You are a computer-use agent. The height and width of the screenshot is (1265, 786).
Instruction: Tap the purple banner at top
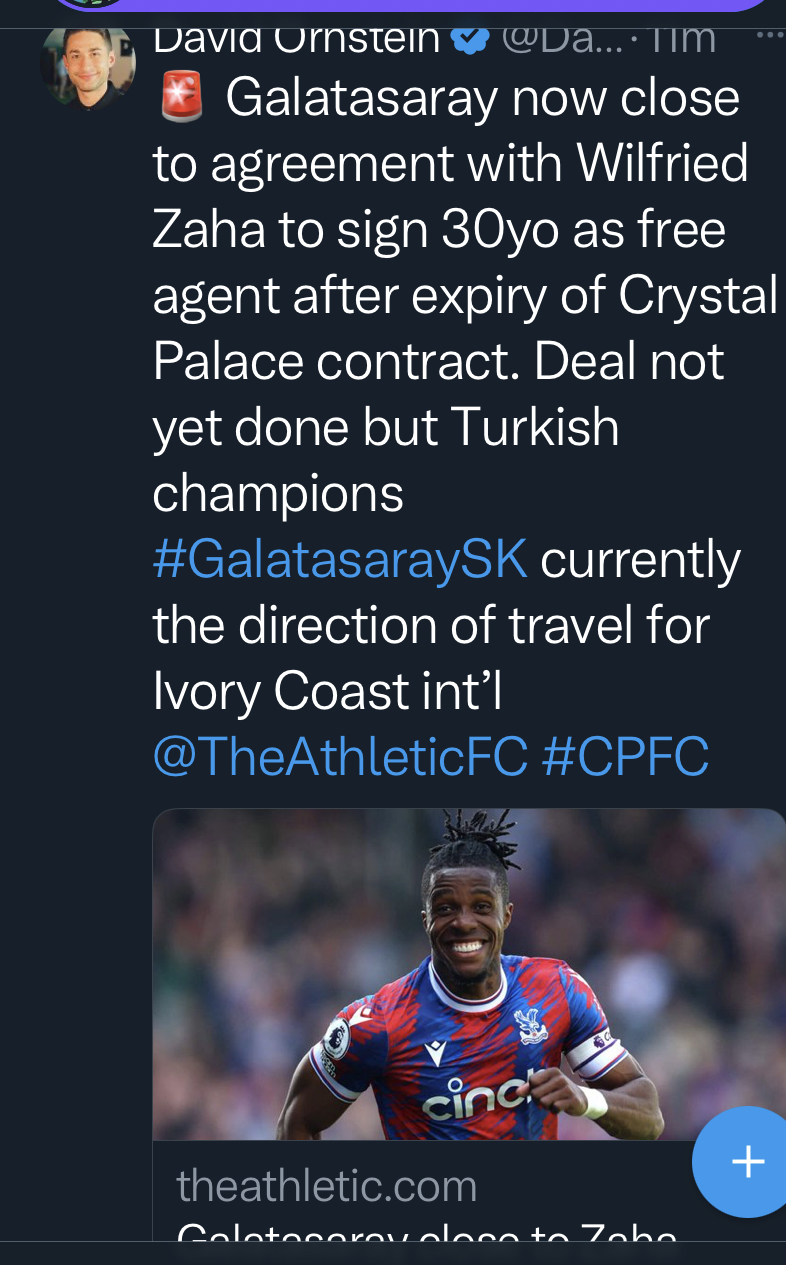tap(410, 6)
